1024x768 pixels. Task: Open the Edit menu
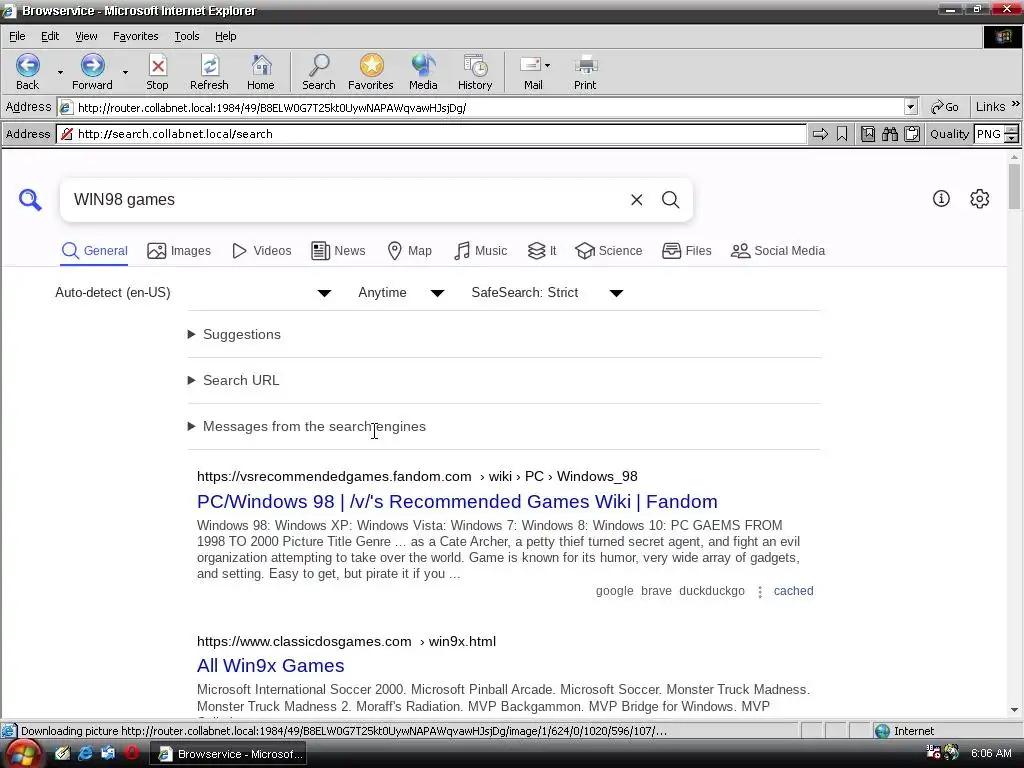point(50,36)
